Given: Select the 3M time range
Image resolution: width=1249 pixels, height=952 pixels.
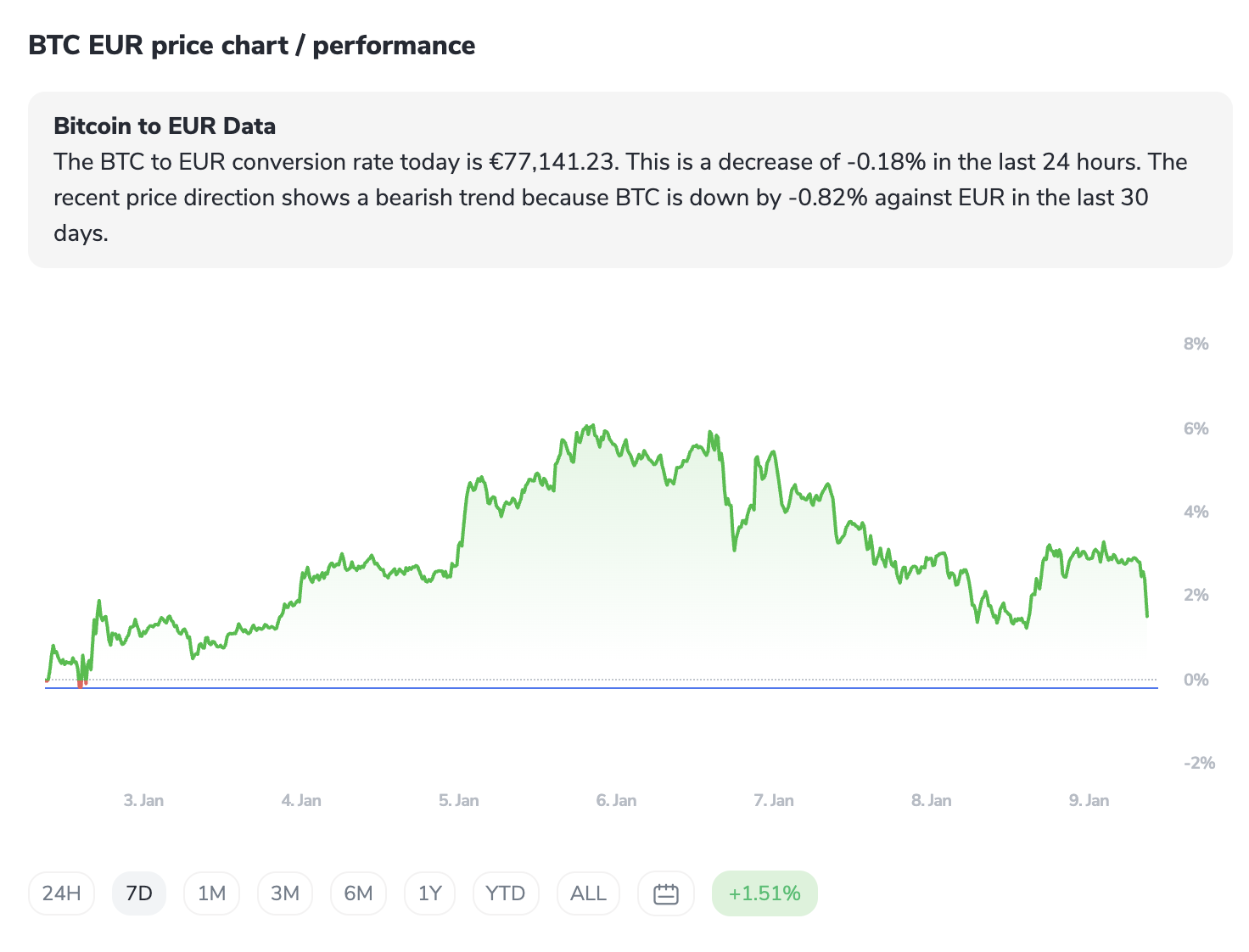Looking at the screenshot, I should click(x=285, y=893).
